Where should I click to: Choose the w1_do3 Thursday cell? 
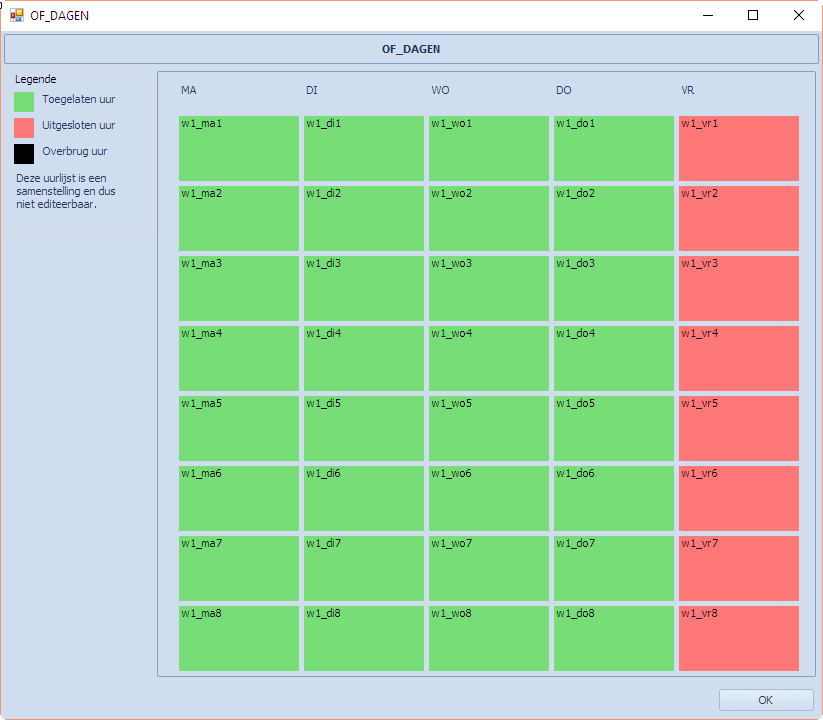(x=614, y=288)
